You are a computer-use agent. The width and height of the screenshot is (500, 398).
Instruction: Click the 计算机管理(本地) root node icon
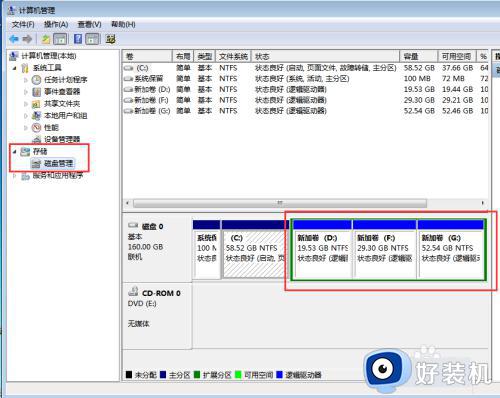pyautogui.click(x=14, y=56)
